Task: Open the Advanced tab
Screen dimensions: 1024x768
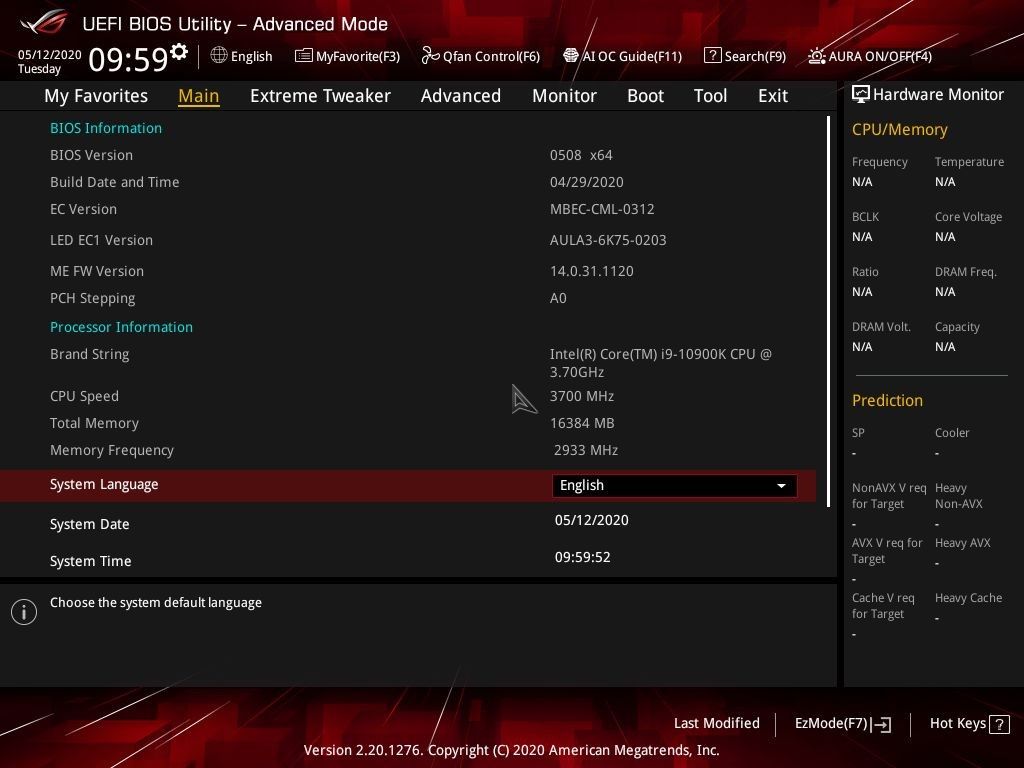Action: [x=461, y=96]
